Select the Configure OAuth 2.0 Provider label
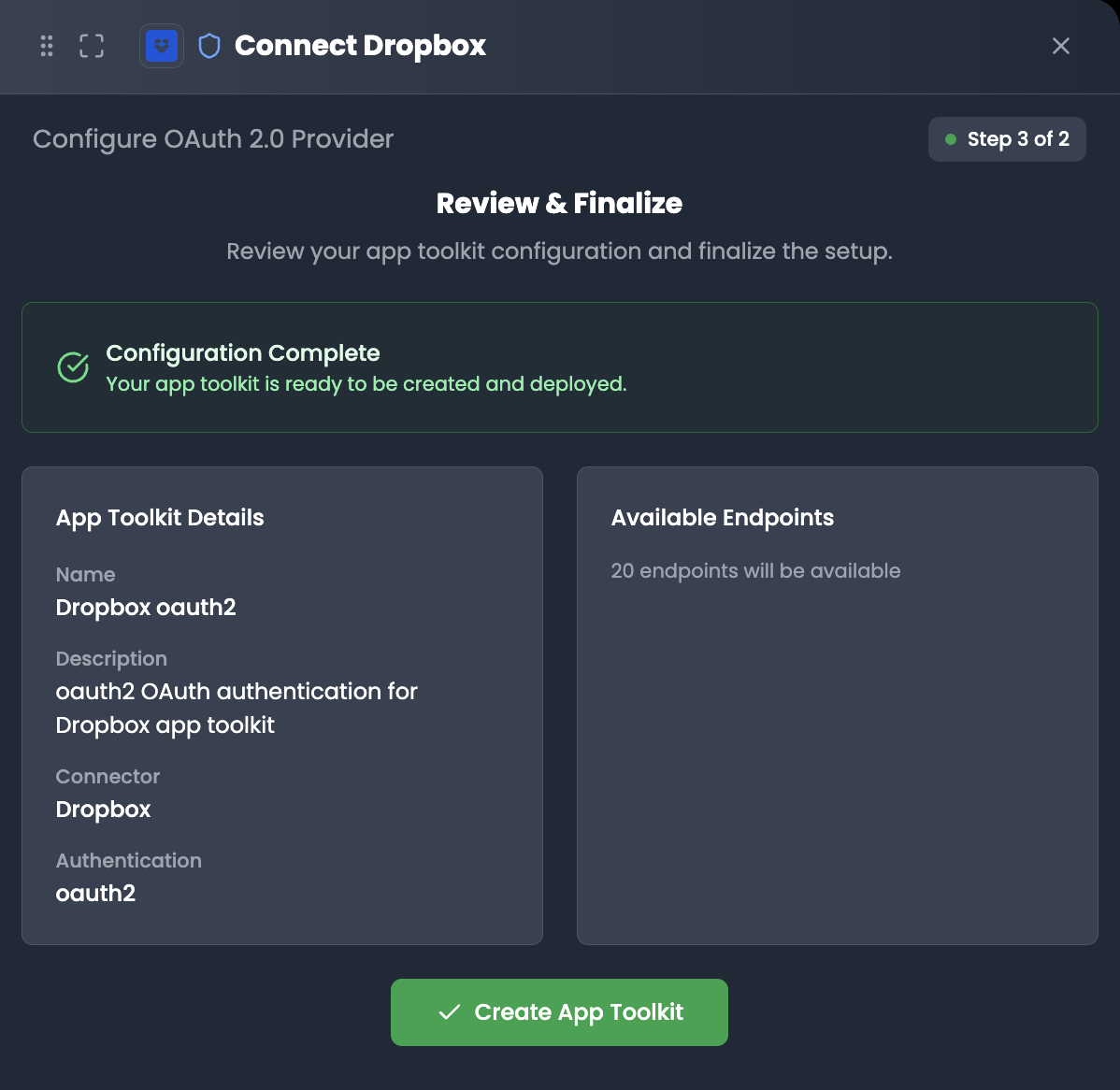1120x1090 pixels. pyautogui.click(x=213, y=139)
